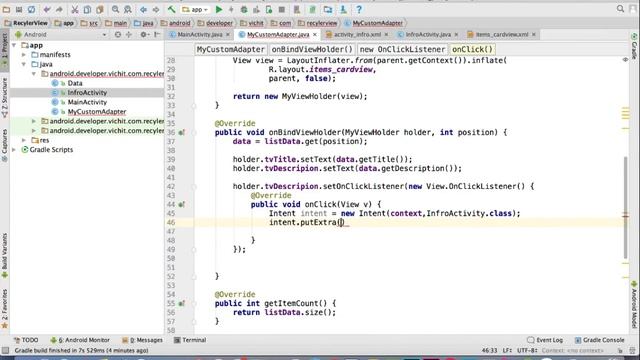Navigate forward with the right arrow icon
This screenshot has width=640, height=360.
(x=156, y=9)
